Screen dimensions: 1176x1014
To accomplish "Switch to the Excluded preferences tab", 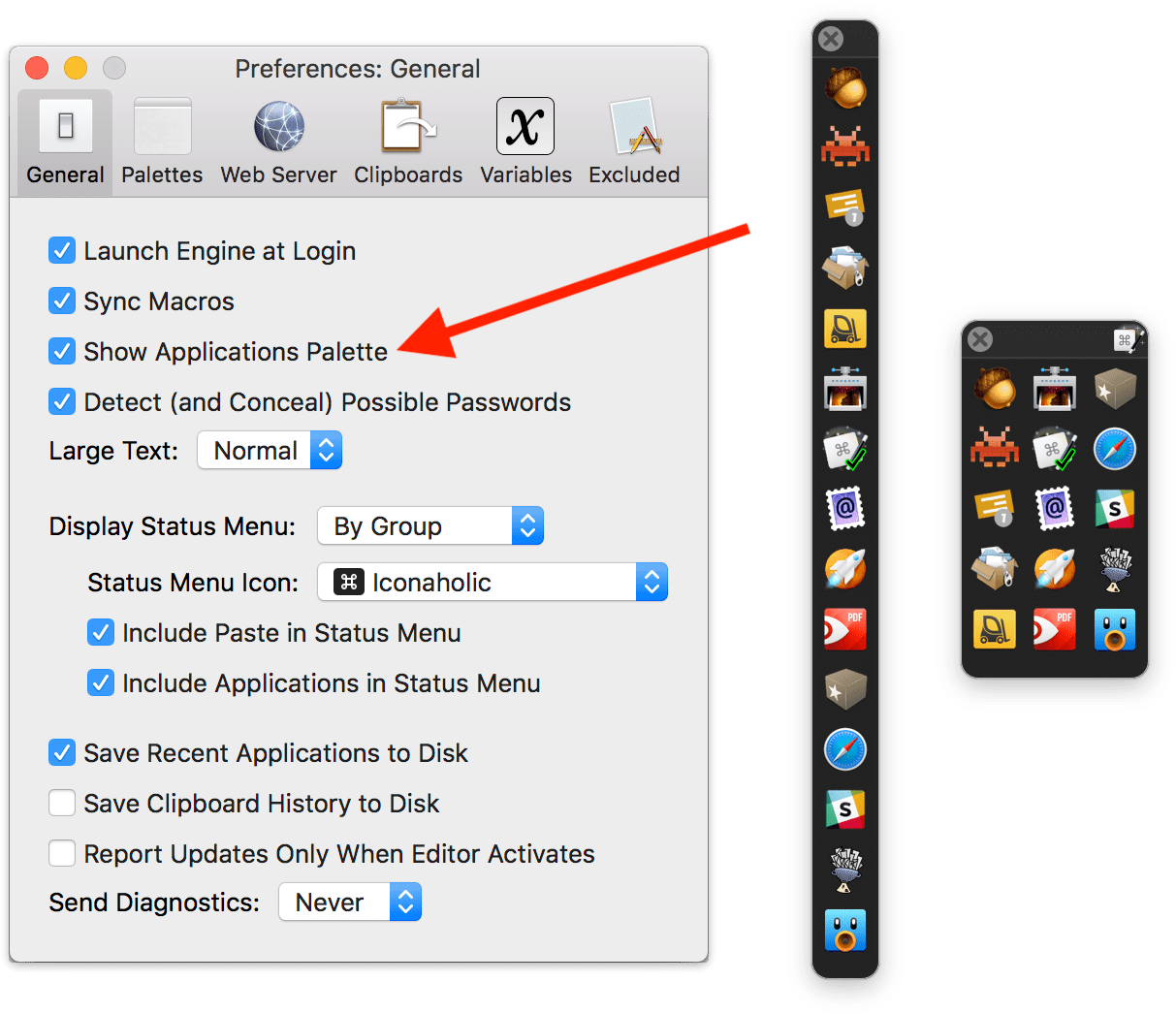I will click(634, 143).
